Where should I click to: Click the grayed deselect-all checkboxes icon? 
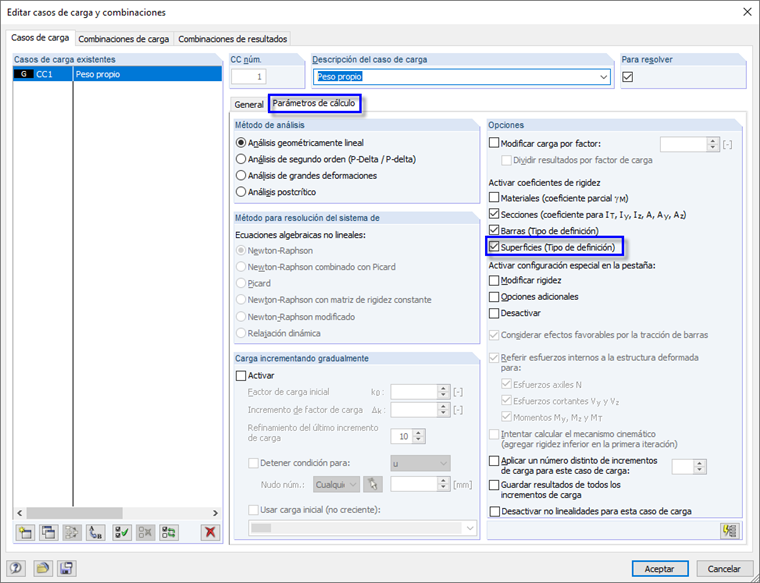145,533
